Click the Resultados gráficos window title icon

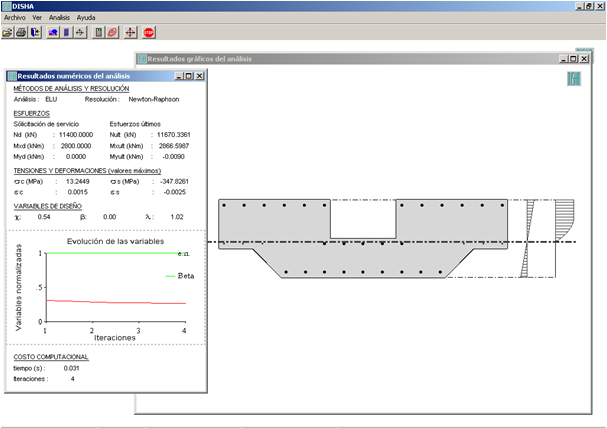click(142, 59)
